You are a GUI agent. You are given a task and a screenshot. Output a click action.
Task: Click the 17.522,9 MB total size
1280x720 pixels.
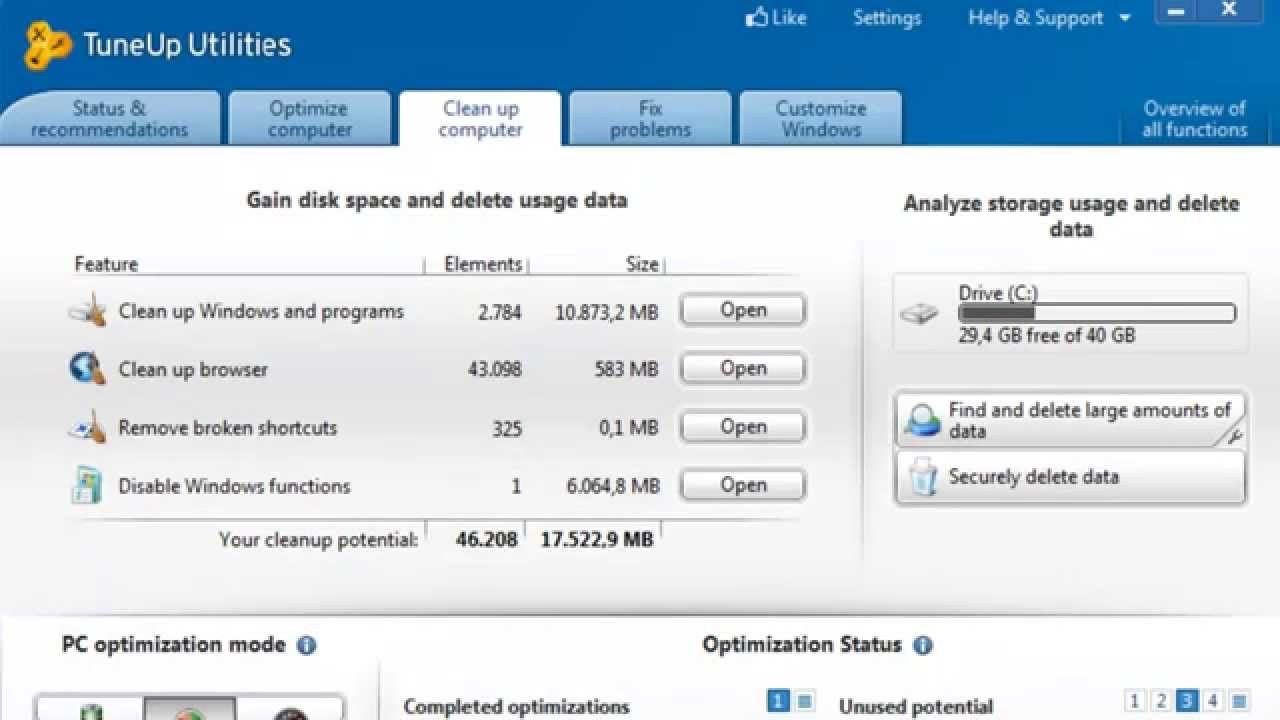(597, 540)
